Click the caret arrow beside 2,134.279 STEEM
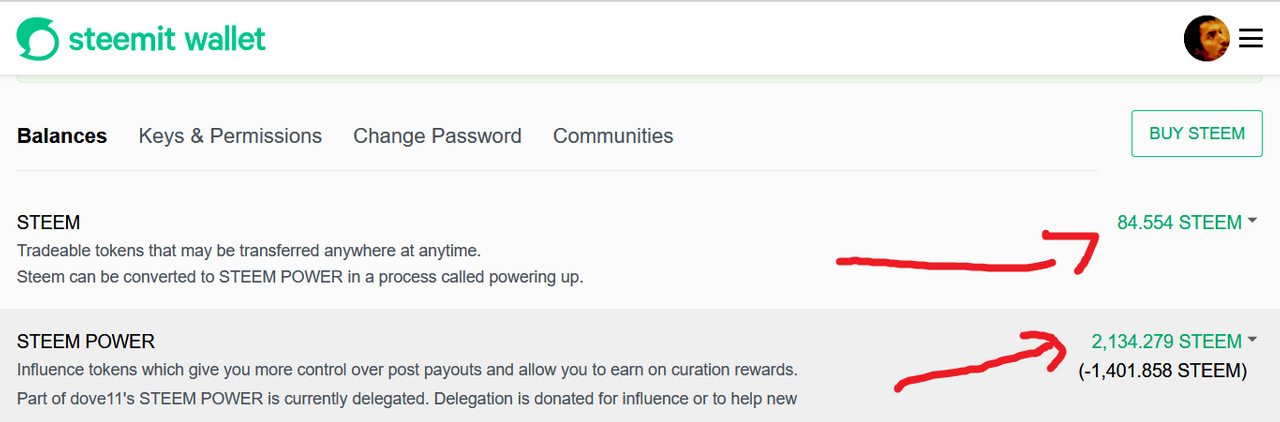The height and width of the screenshot is (422, 1280). coord(1252,341)
